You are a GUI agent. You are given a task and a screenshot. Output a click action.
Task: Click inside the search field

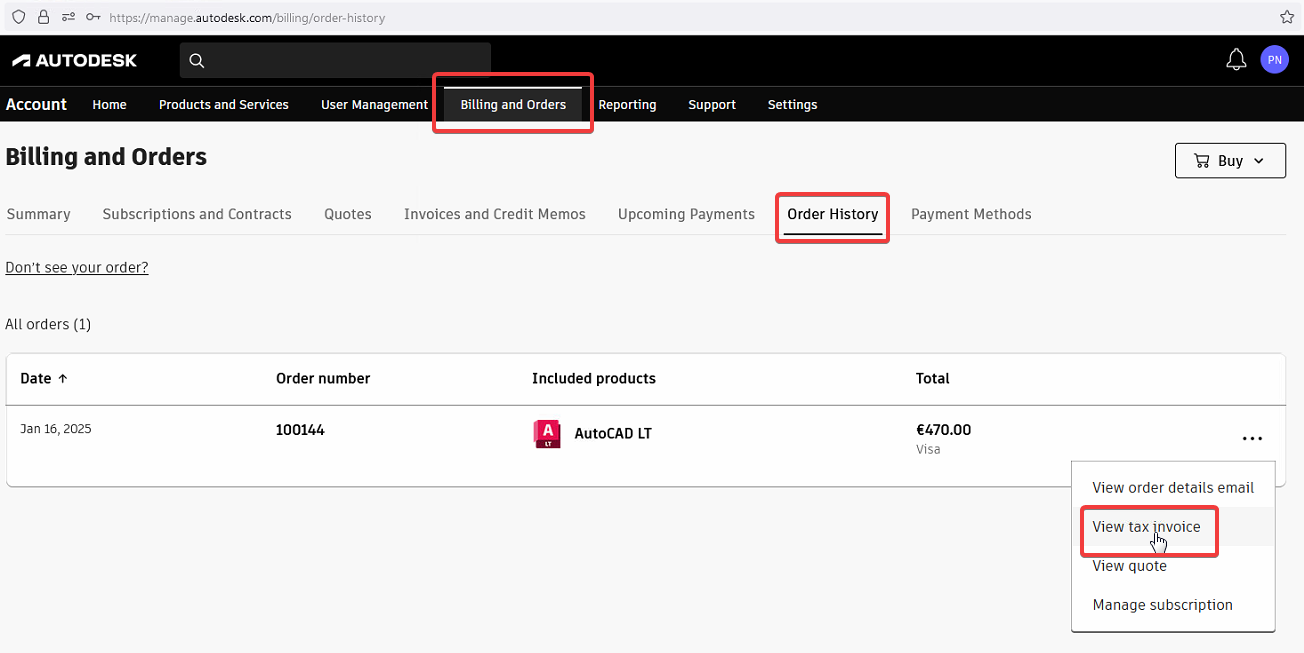pyautogui.click(x=335, y=61)
